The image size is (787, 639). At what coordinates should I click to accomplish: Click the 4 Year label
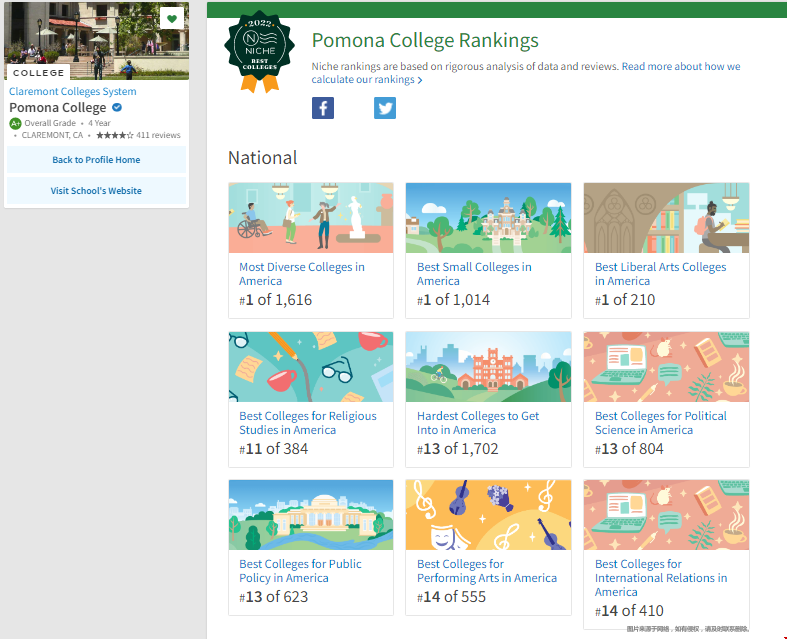(99, 123)
